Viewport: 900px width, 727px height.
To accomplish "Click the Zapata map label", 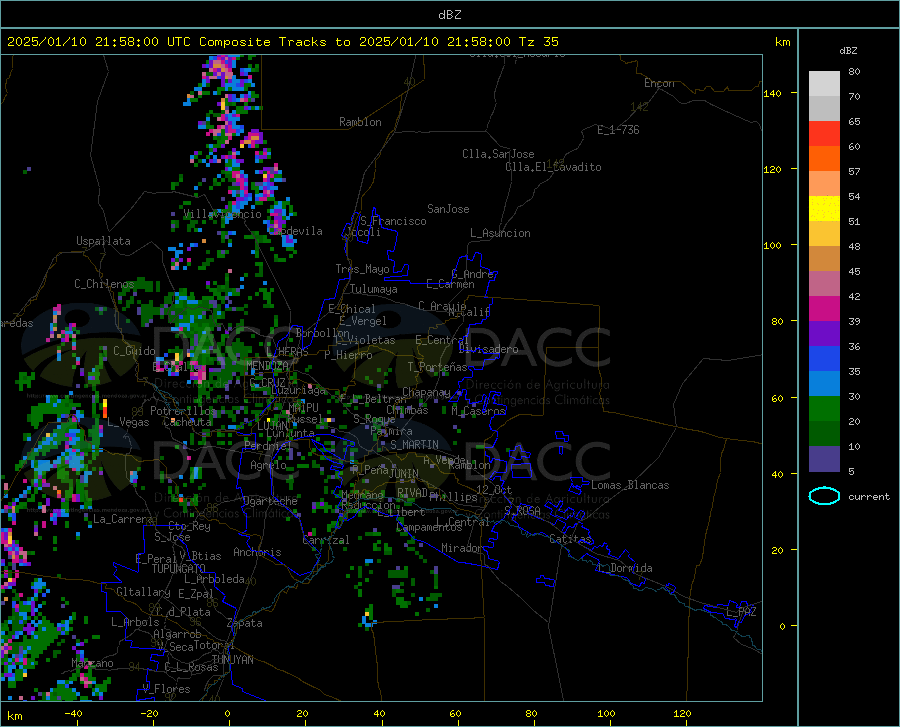I will pyautogui.click(x=245, y=623).
